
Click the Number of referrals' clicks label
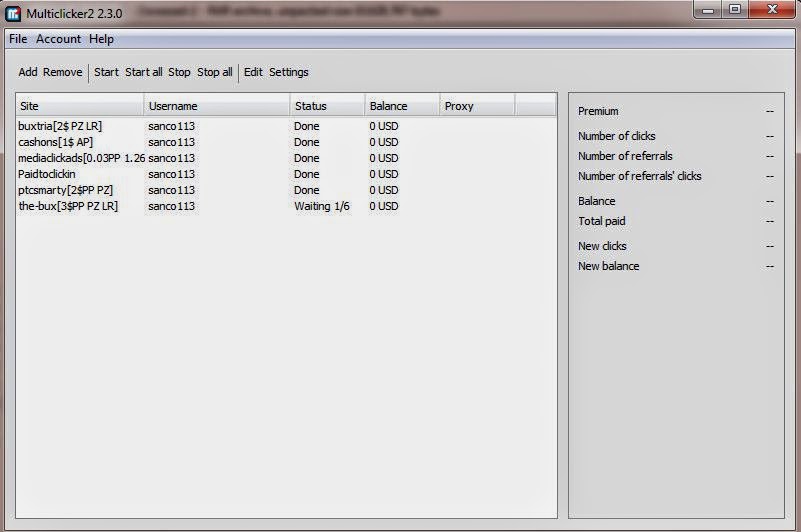pos(640,176)
